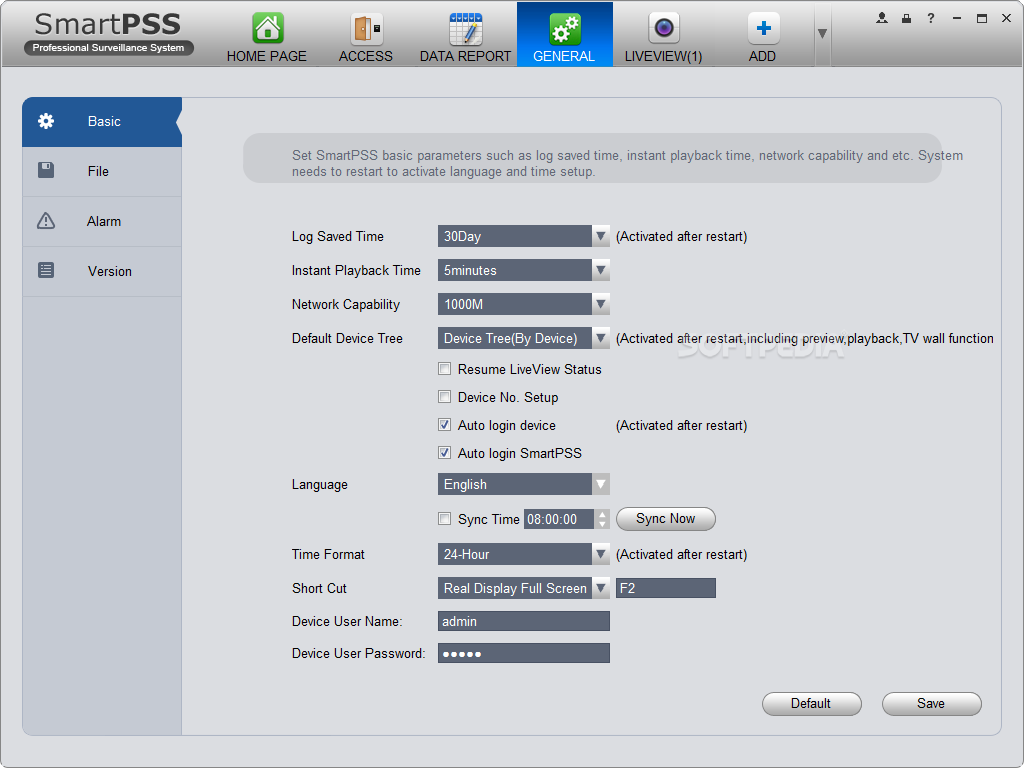Open the LiveView camera icon
The height and width of the screenshot is (768, 1024).
[664, 28]
